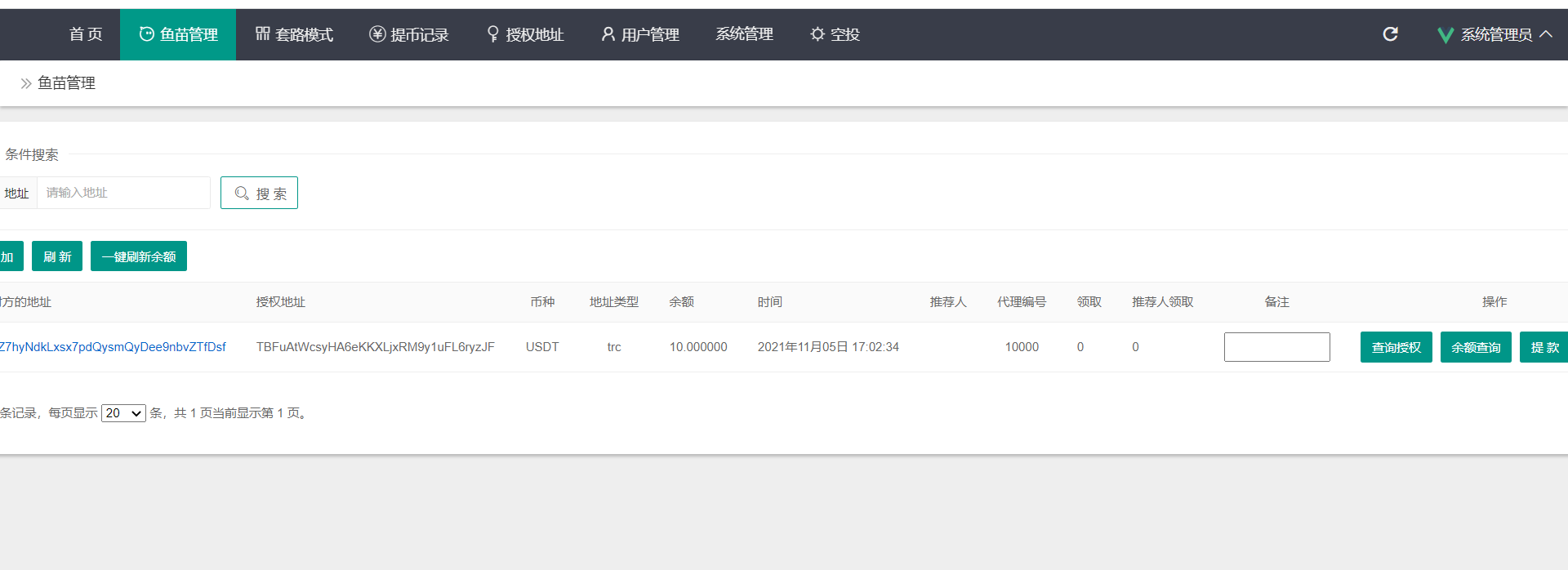Click the 余额 column header

pyautogui.click(x=682, y=302)
